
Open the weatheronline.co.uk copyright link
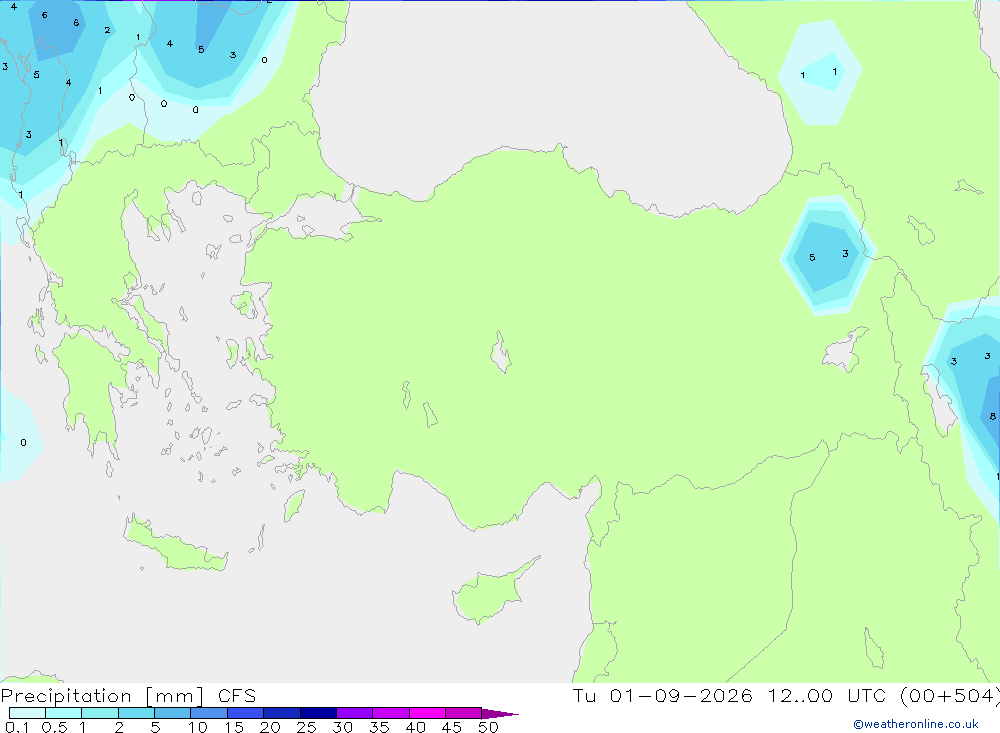(x=916, y=724)
